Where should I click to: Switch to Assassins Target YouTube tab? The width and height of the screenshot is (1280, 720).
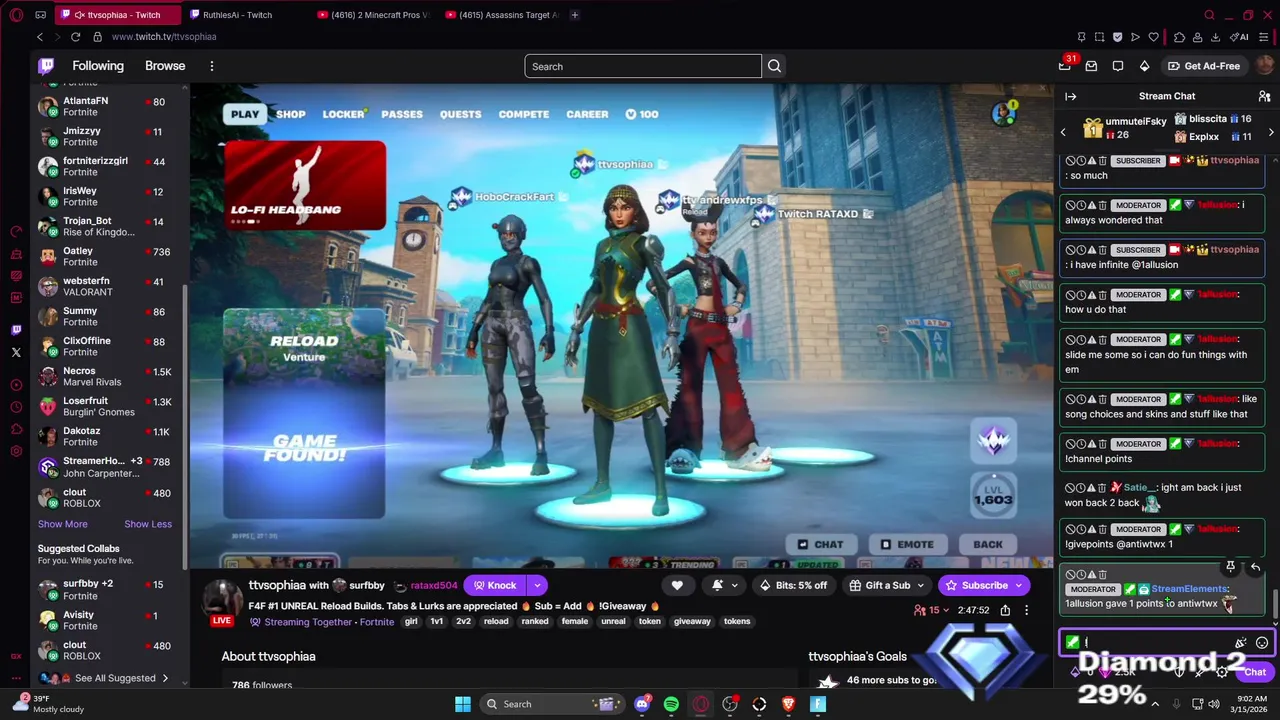pyautogui.click(x=501, y=15)
